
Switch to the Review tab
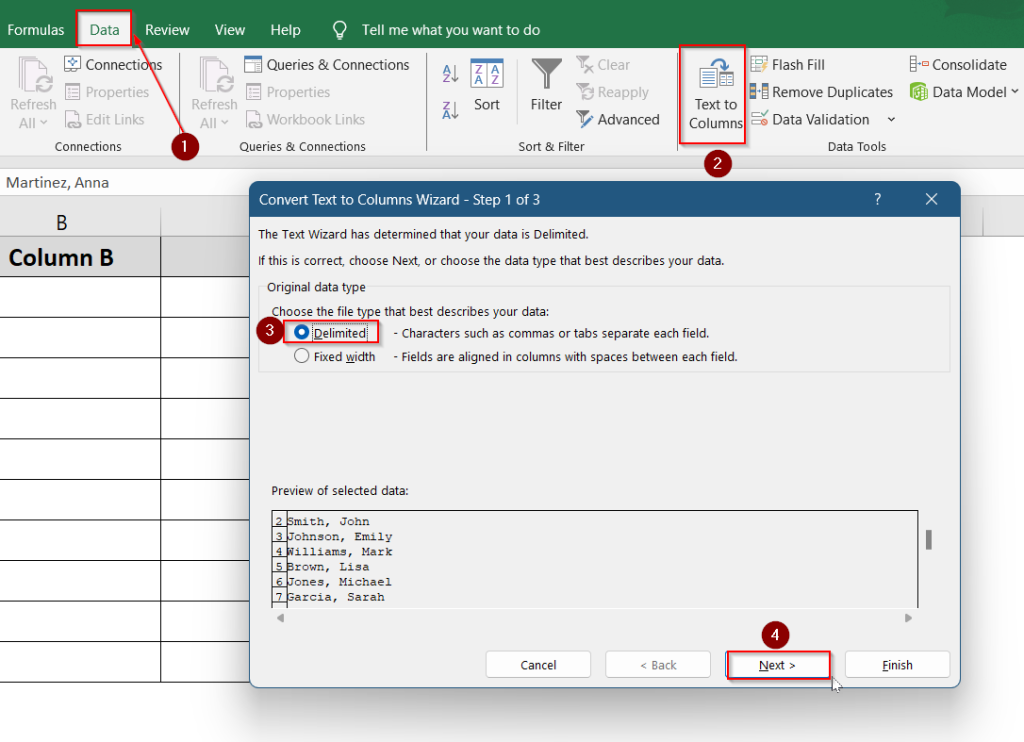coord(167,30)
